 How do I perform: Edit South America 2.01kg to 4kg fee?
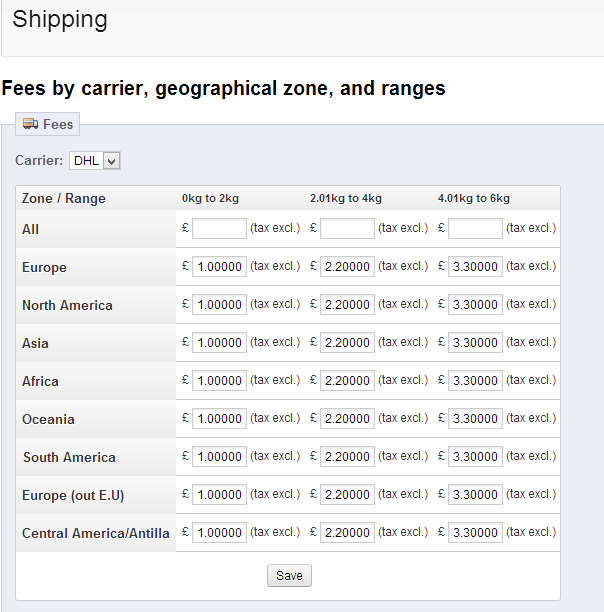click(347, 457)
